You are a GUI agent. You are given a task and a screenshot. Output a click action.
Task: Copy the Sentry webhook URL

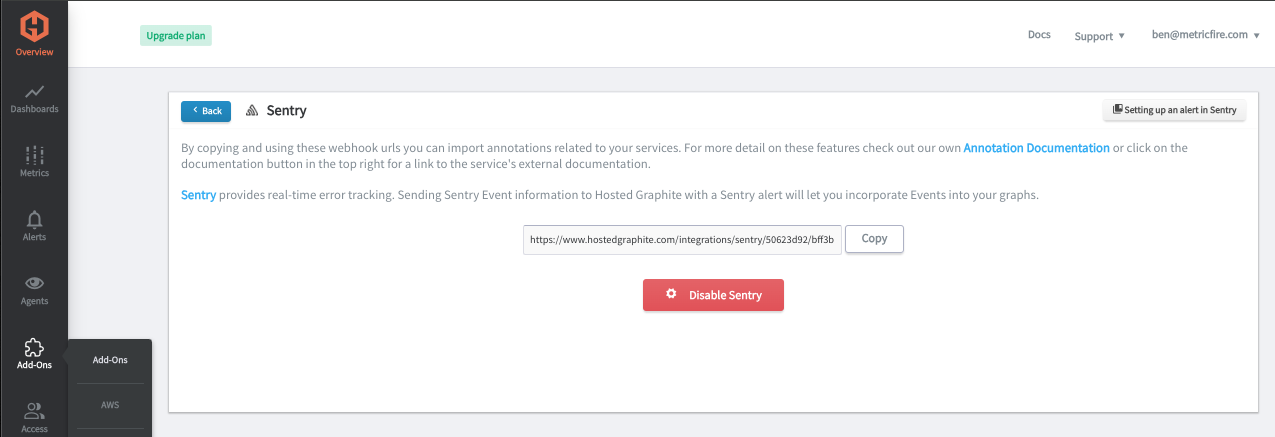(874, 239)
